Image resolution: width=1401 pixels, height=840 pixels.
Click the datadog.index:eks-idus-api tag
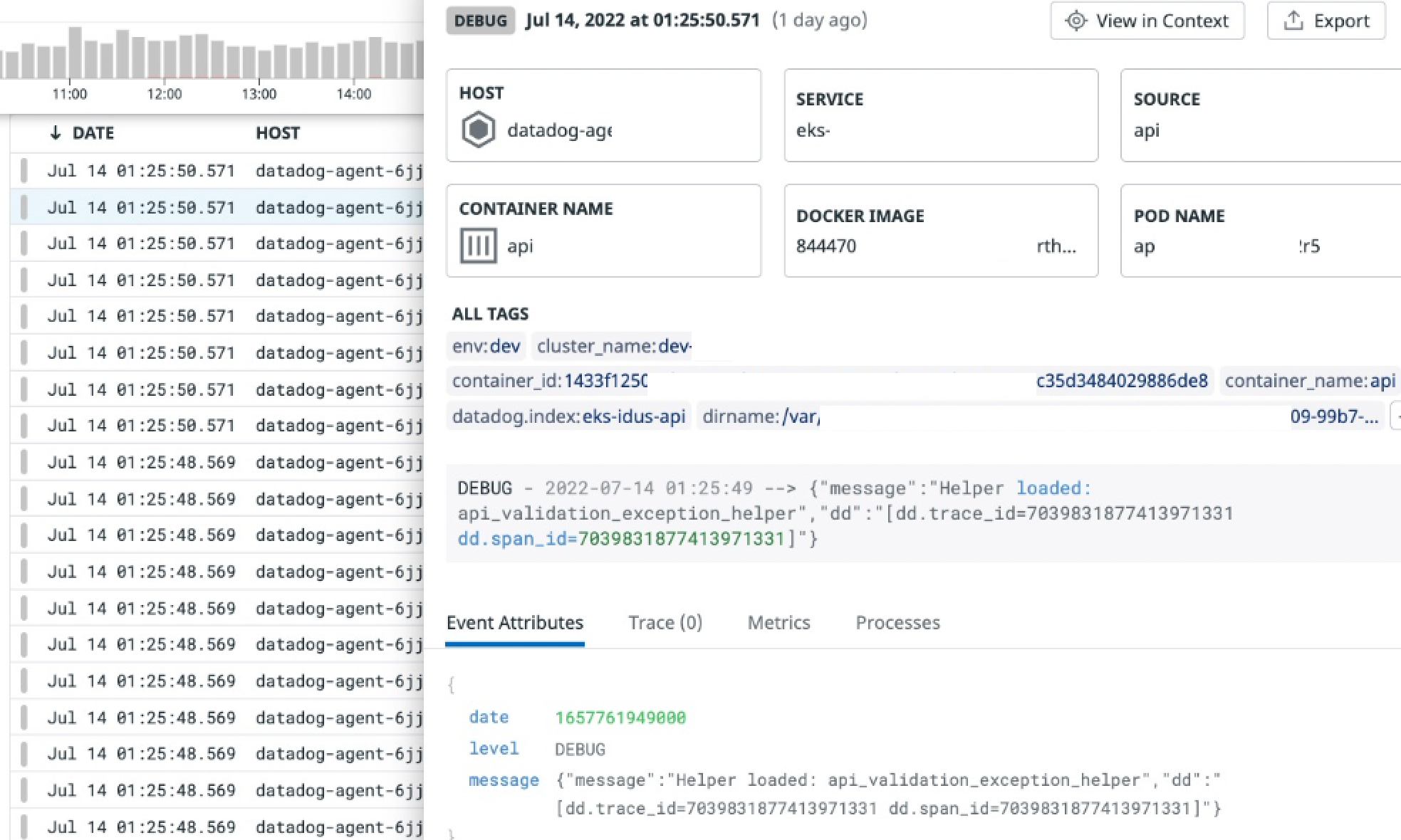click(x=568, y=416)
